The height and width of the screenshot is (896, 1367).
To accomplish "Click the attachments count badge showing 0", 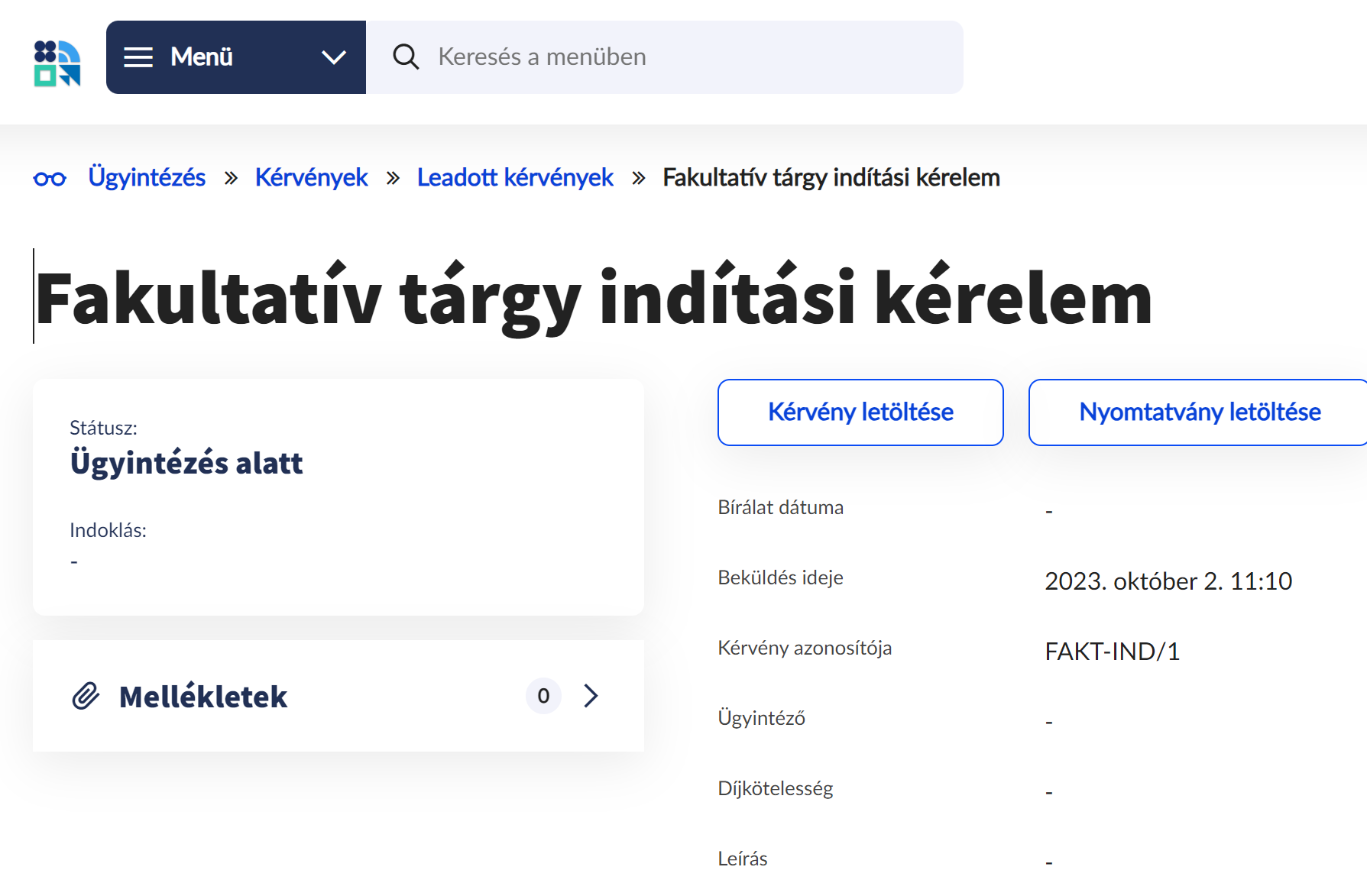I will coord(543,696).
